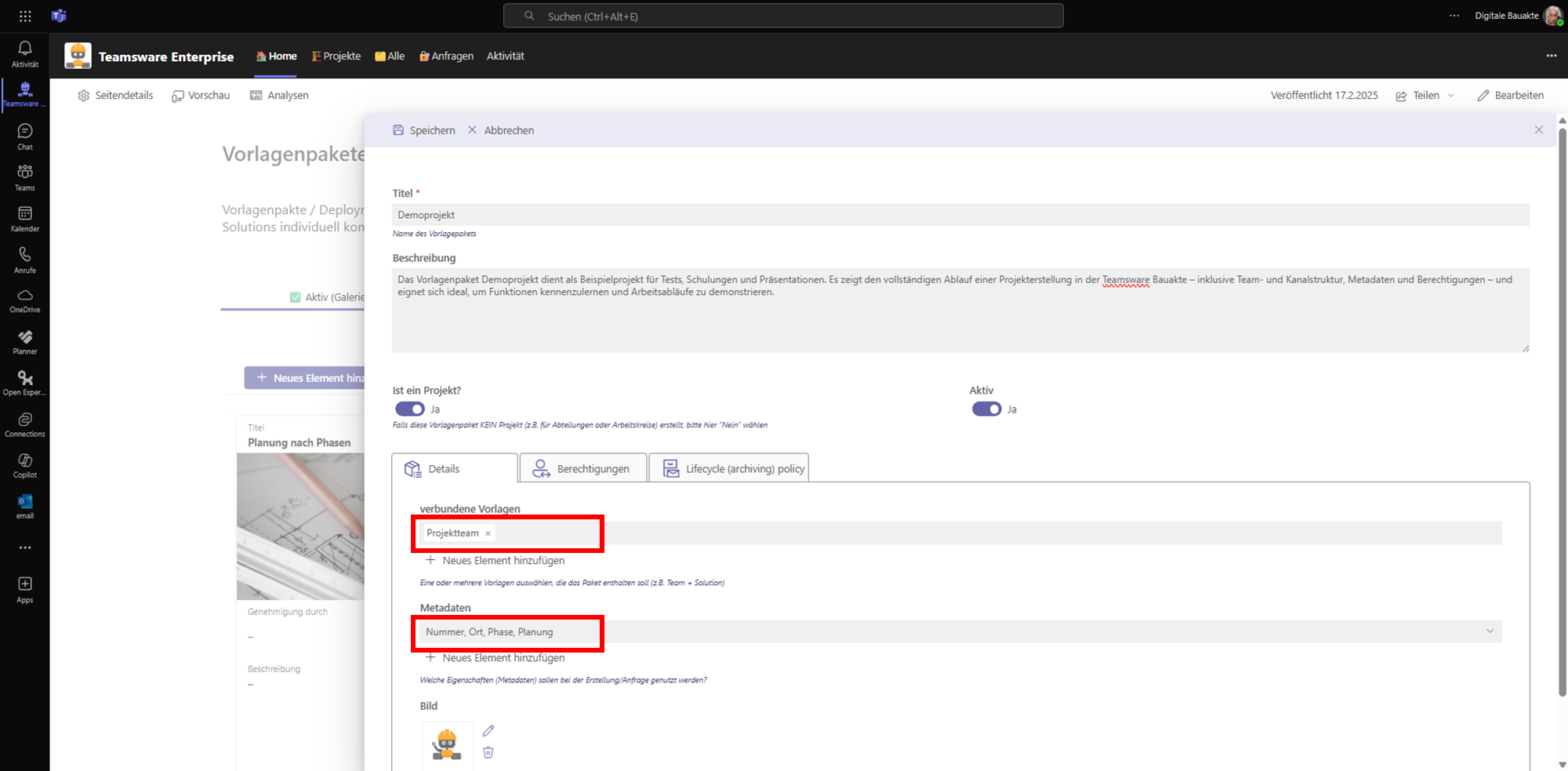Delete the image with trash icon
The width and height of the screenshot is (1568, 771).
coord(488,752)
